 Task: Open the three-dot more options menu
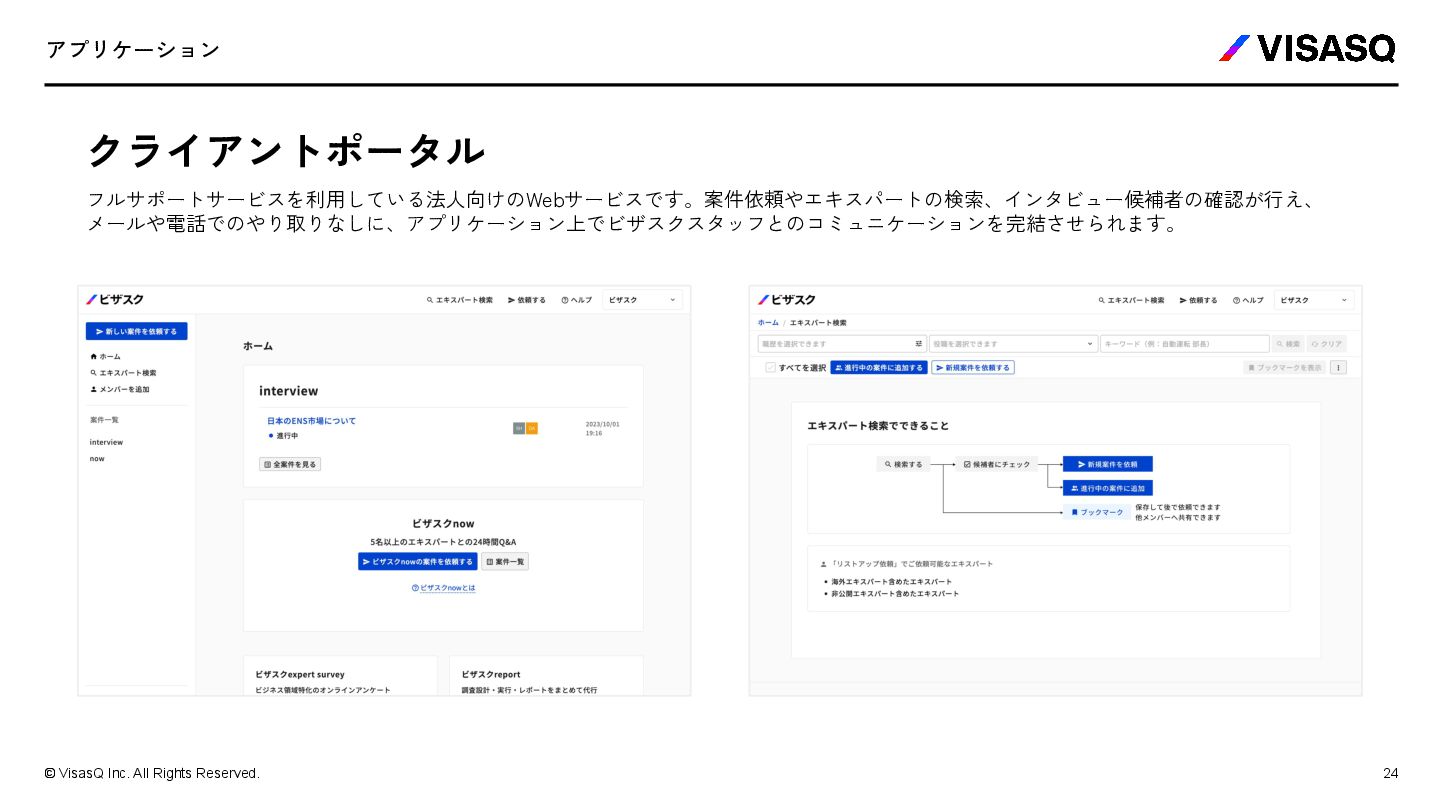pyautogui.click(x=1339, y=368)
